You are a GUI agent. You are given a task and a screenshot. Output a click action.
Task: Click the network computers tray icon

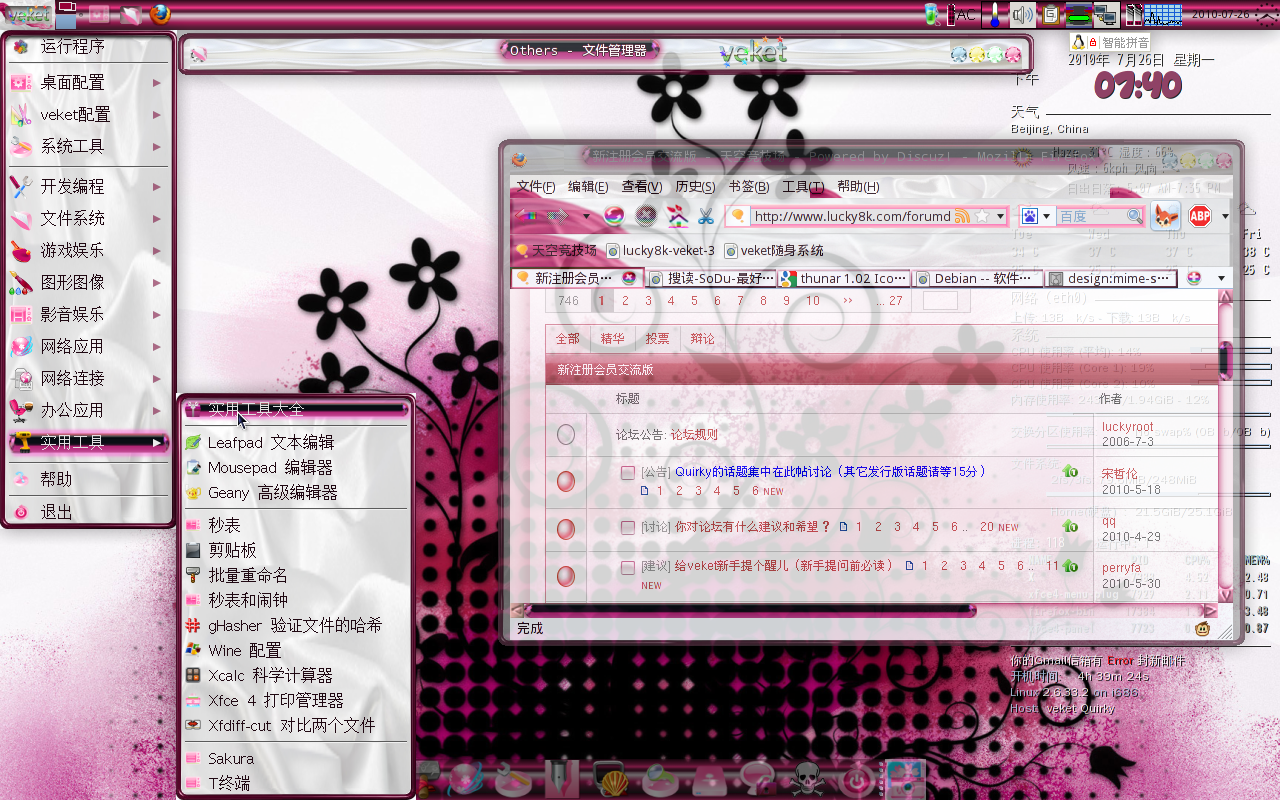1105,15
